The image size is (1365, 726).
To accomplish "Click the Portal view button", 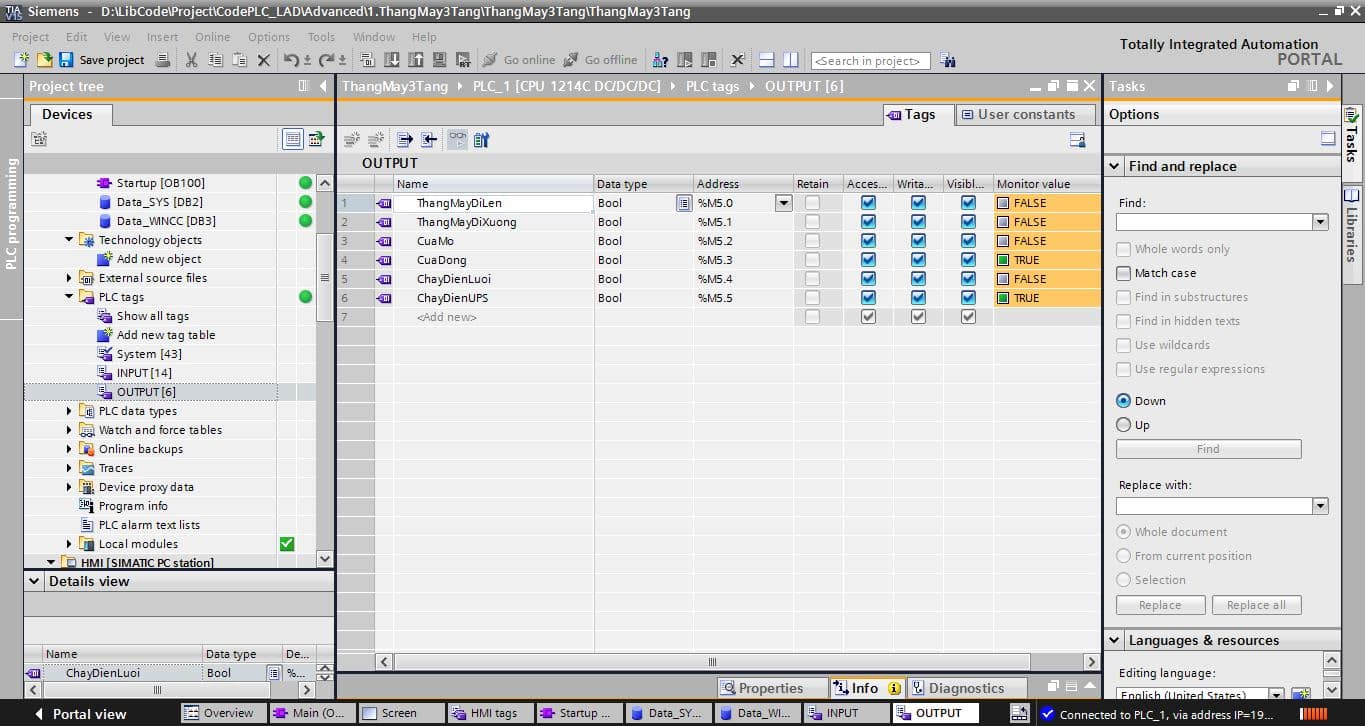I will tap(82, 714).
